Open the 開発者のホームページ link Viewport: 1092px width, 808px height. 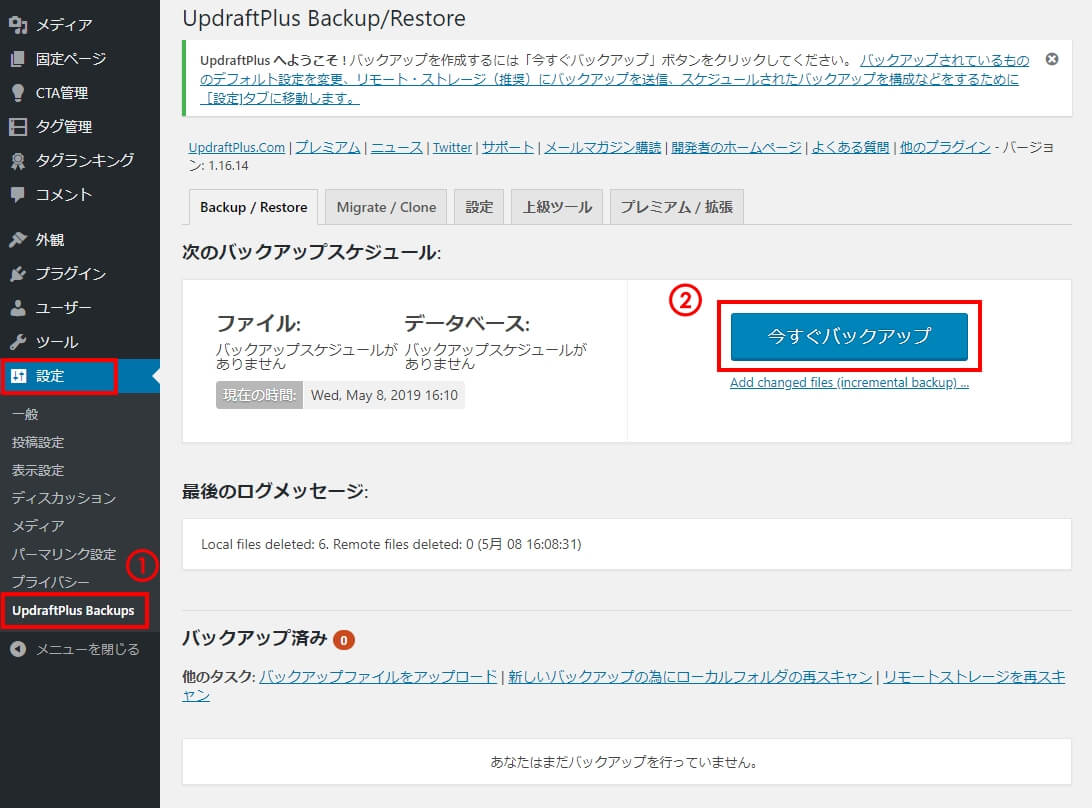736,148
